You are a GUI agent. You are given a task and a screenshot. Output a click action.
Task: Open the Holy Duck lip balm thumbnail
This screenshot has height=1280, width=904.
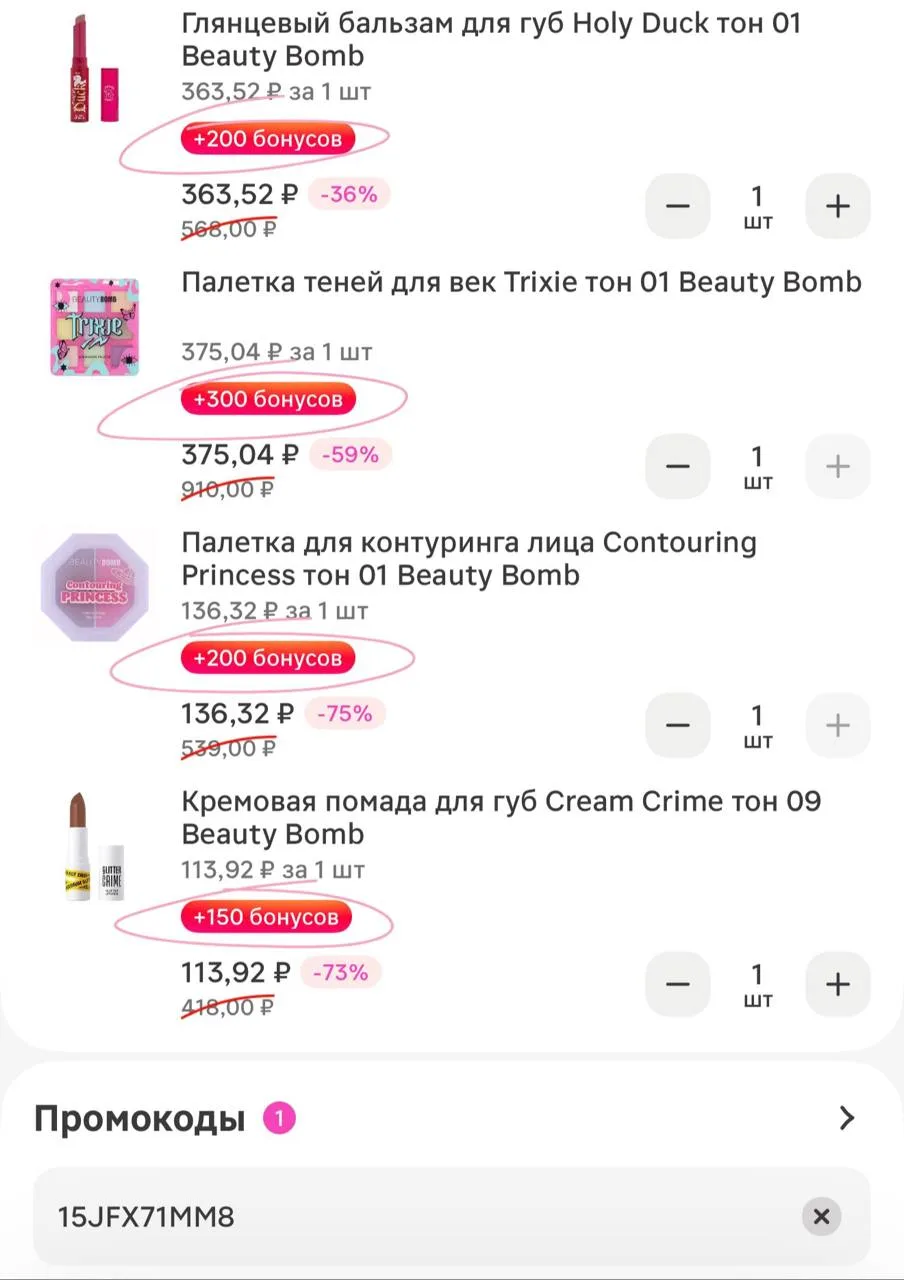[95, 69]
